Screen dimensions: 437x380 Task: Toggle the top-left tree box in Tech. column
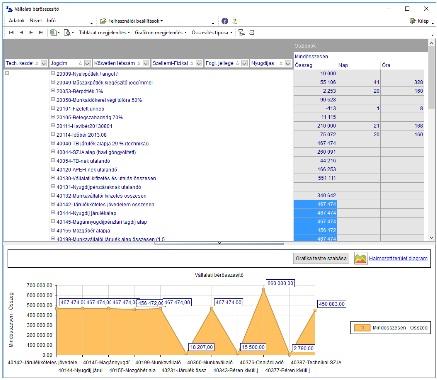pyautogui.click(x=7, y=73)
